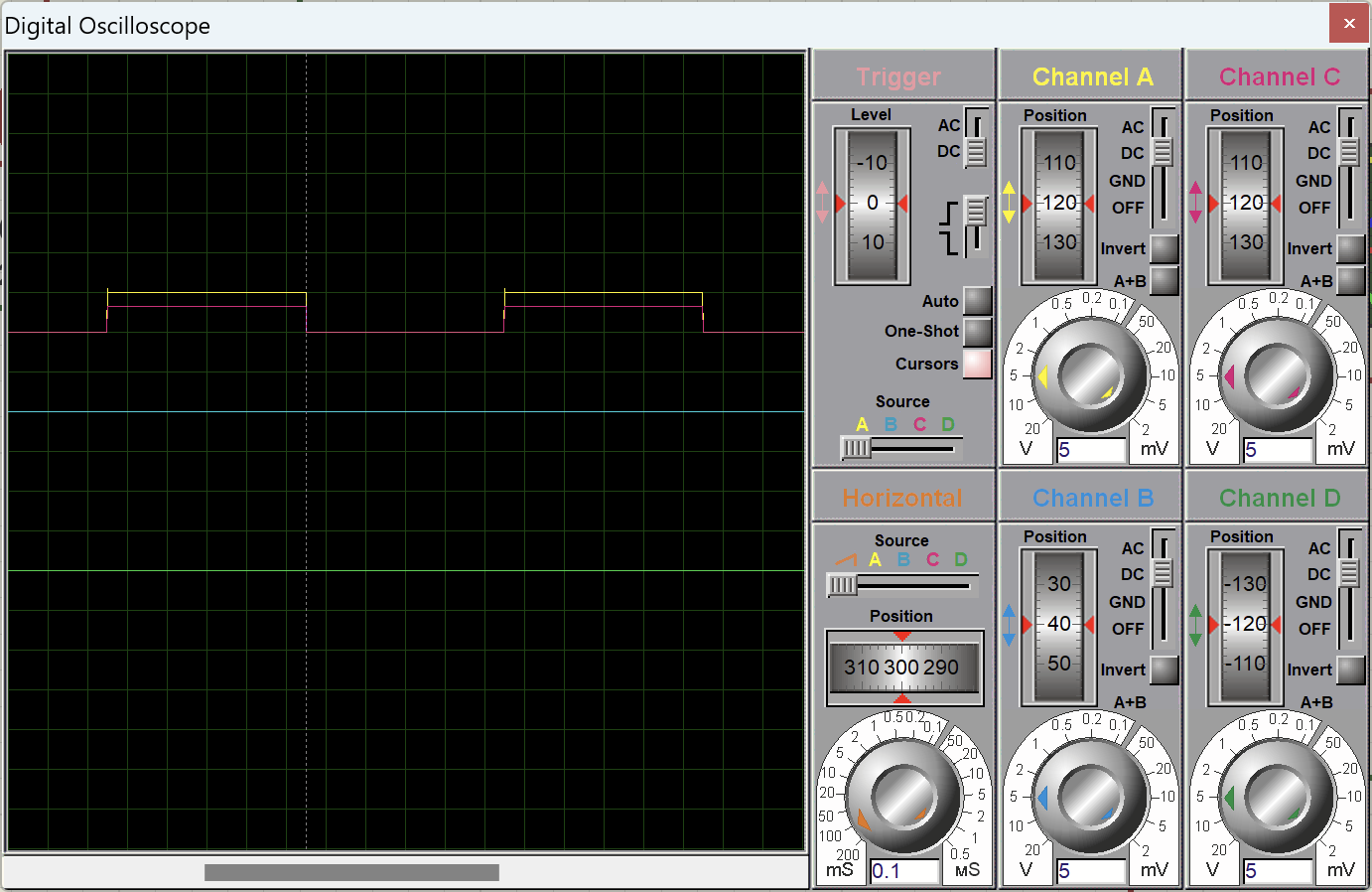This screenshot has width=1372, height=892.
Task: Click the Trigger source selector slider
Action: point(901,448)
